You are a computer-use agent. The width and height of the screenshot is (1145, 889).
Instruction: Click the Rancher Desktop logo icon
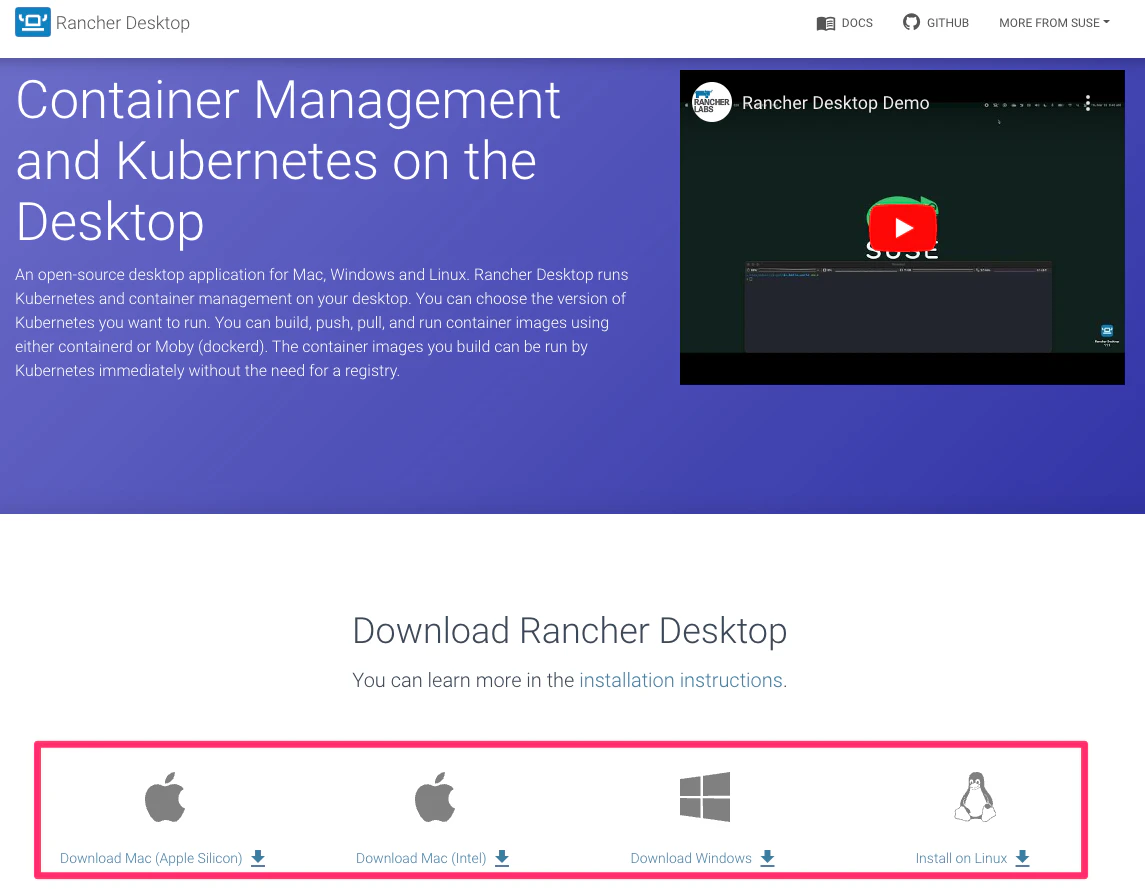pos(33,22)
